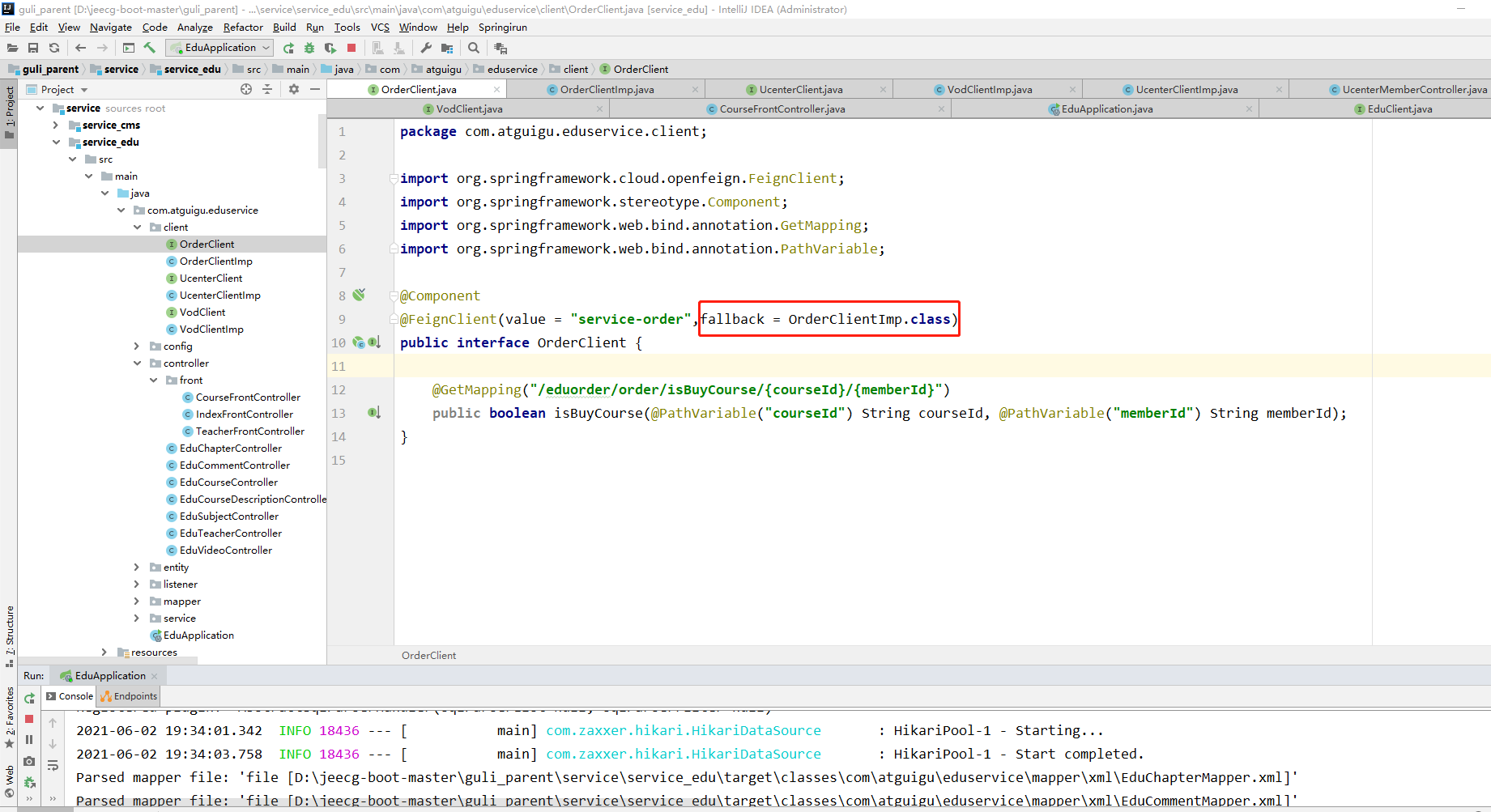Image resolution: width=1491 pixels, height=812 pixels.
Task: Switch to the VodClientImp.java tab
Action: click(x=987, y=89)
